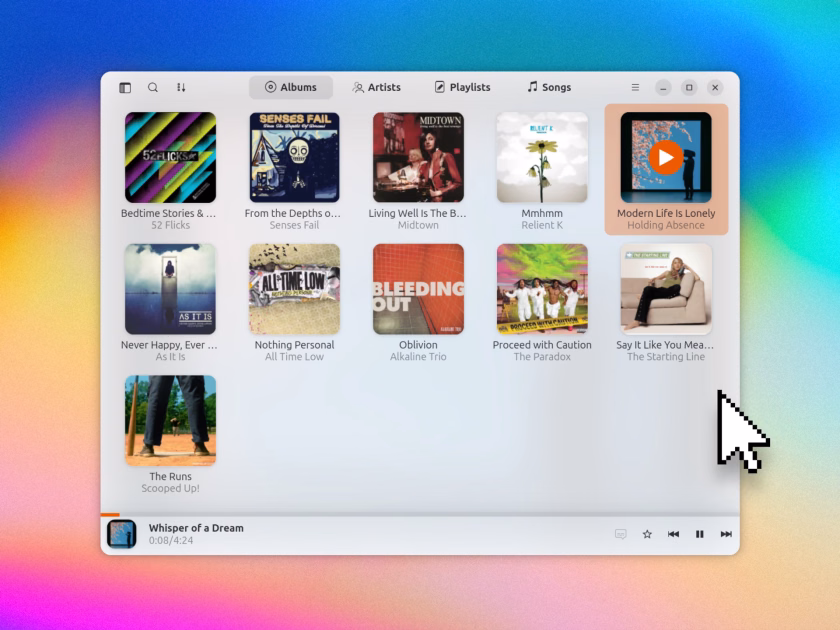The width and height of the screenshot is (840, 630).
Task: Click the Relient K artist label
Action: 542,225
